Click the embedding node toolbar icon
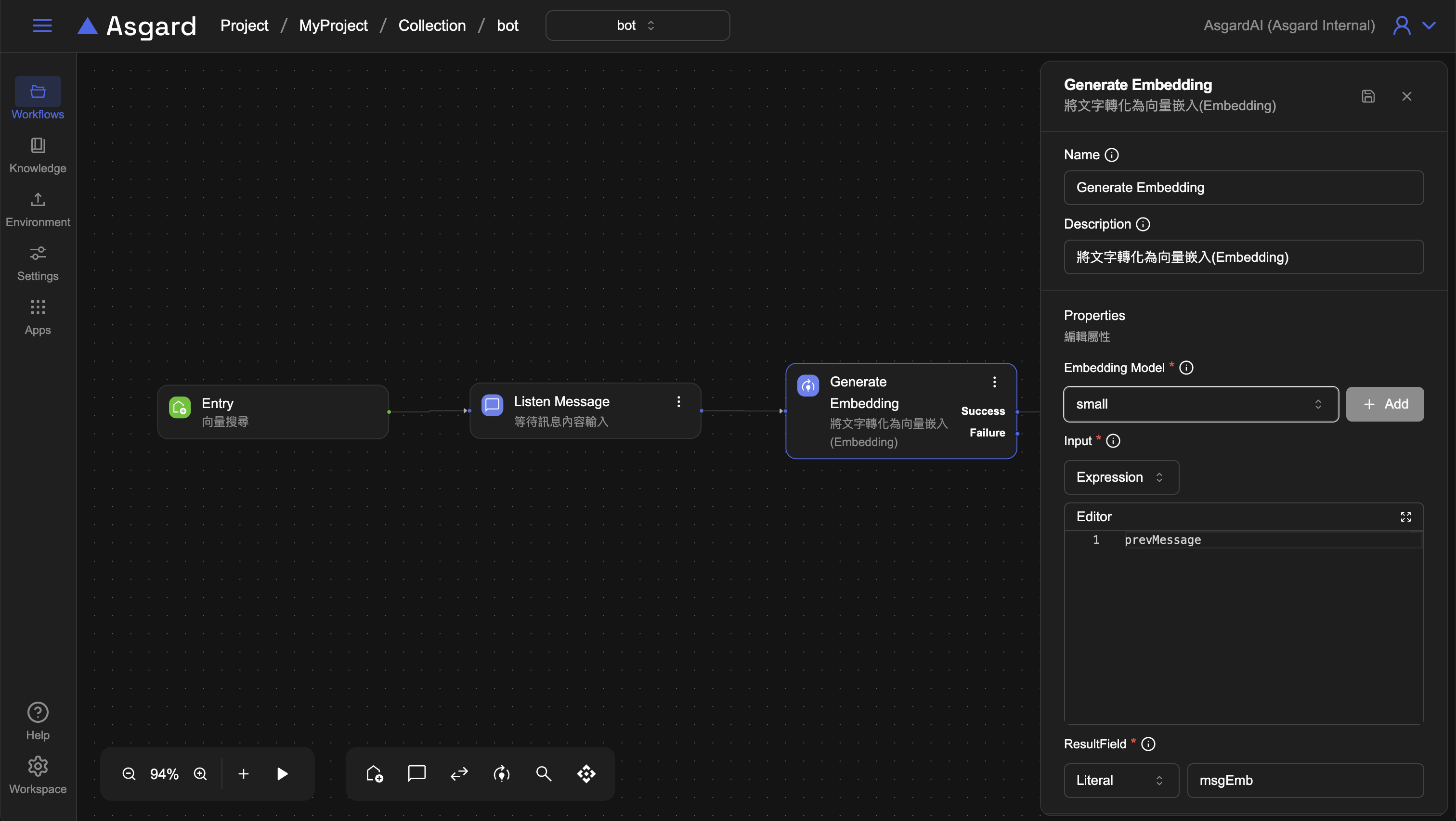This screenshot has width=1456, height=821. [x=501, y=773]
